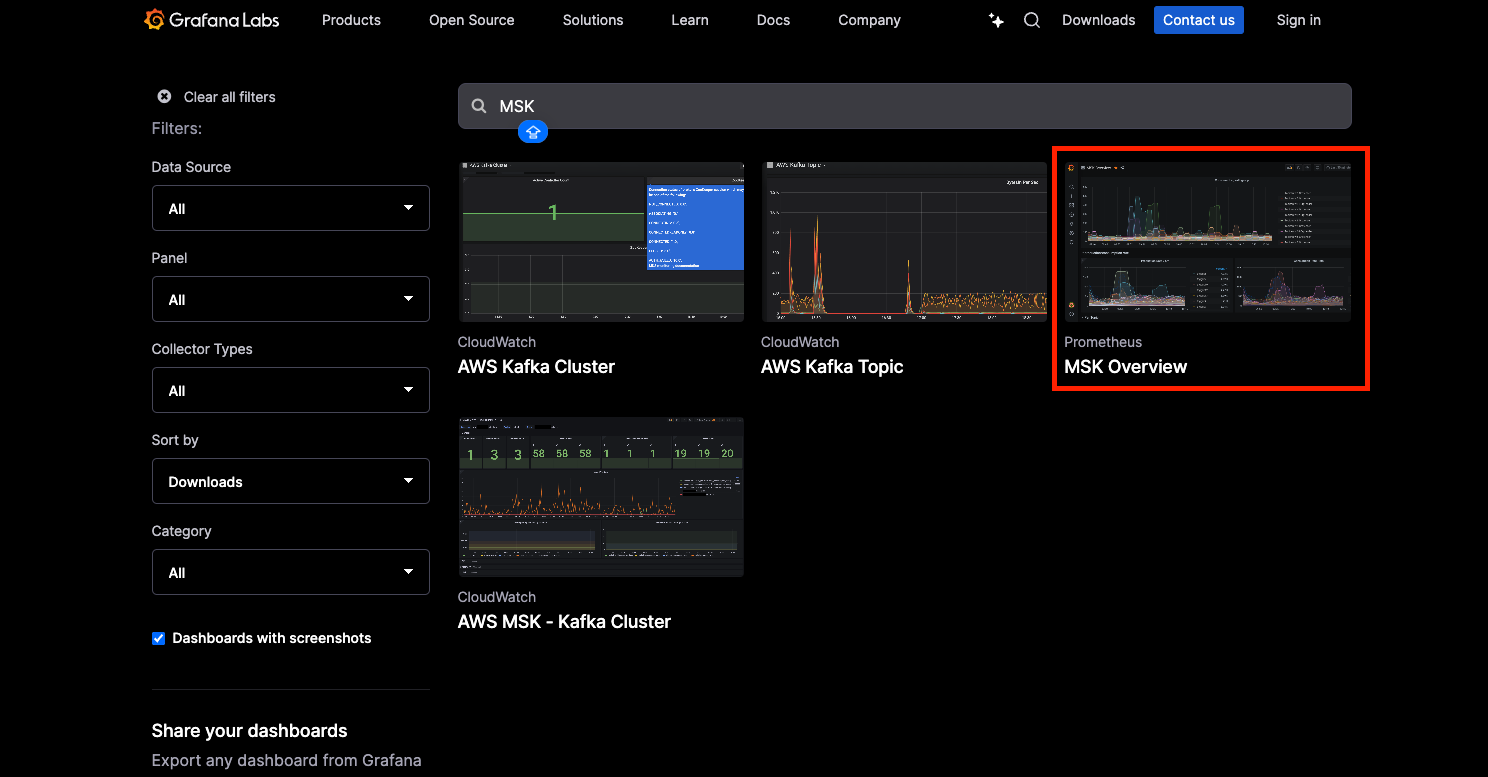Click the Filters: label

pos(177,128)
